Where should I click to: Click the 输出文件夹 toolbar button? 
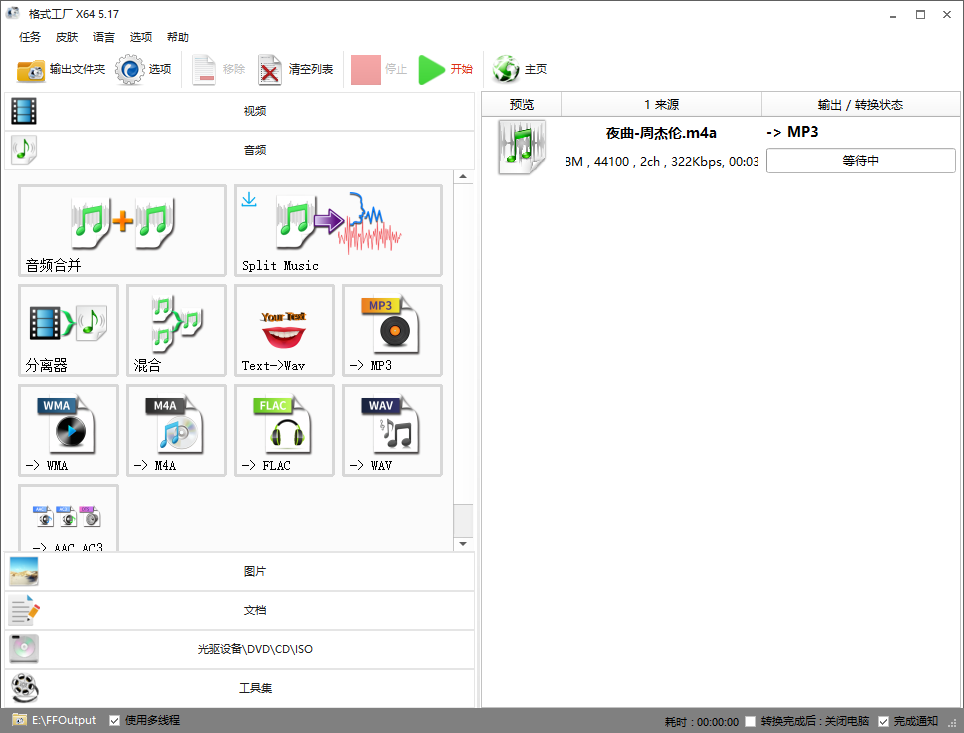tap(61, 69)
